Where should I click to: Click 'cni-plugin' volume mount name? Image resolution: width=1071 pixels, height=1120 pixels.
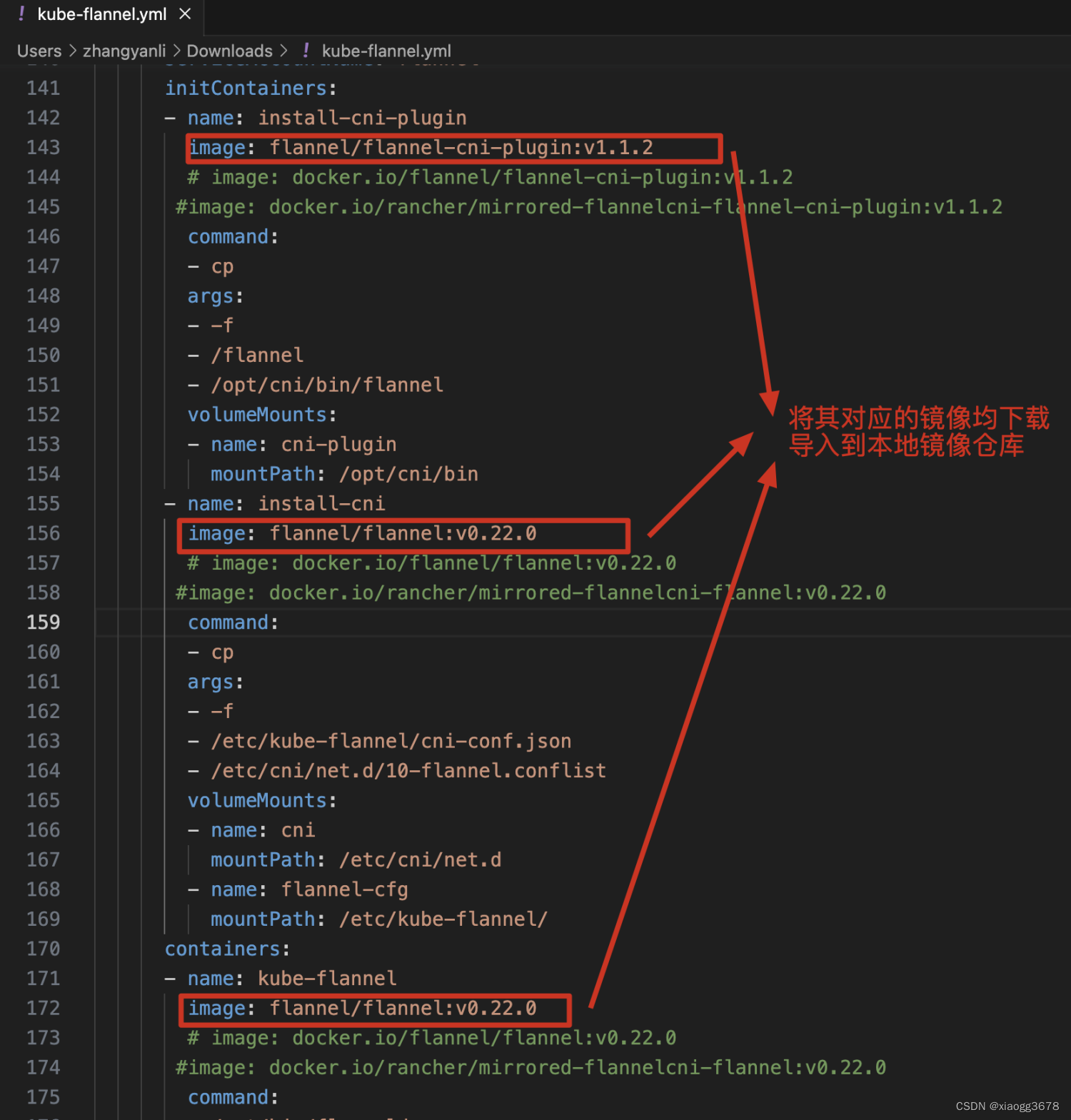(x=338, y=445)
